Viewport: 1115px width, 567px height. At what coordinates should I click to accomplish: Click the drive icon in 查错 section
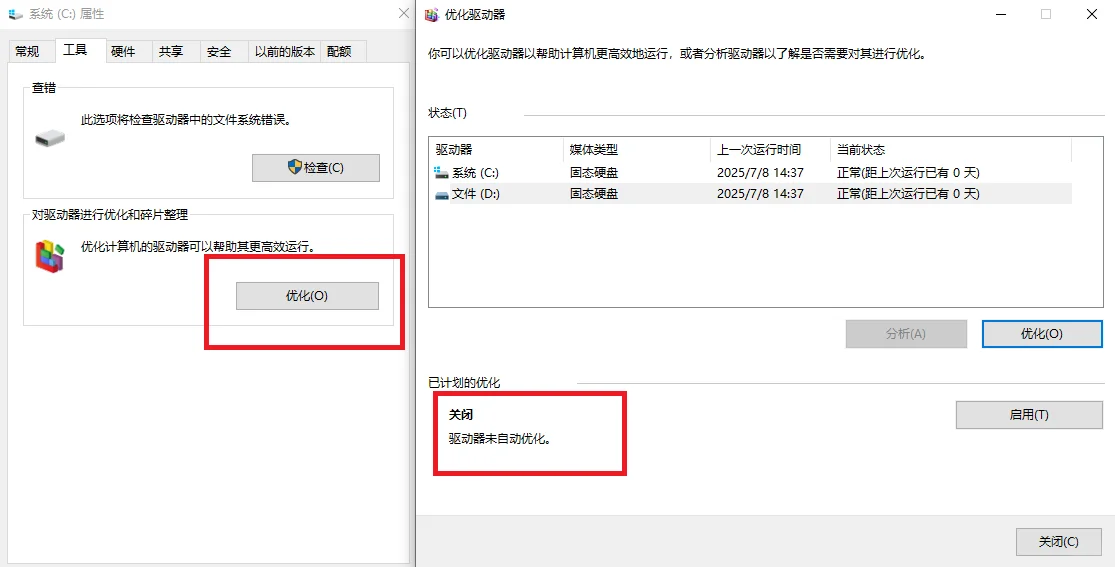pyautogui.click(x=50, y=137)
